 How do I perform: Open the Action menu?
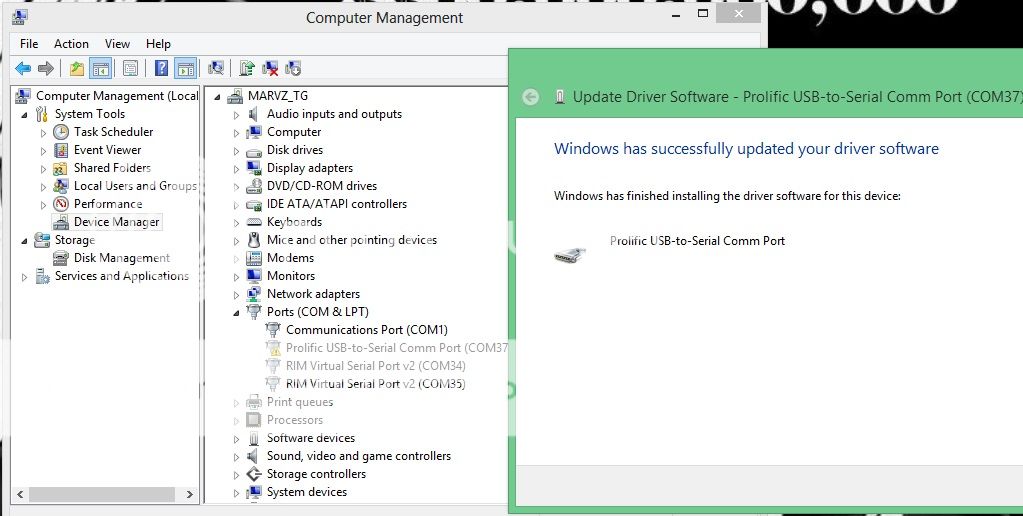(71, 44)
